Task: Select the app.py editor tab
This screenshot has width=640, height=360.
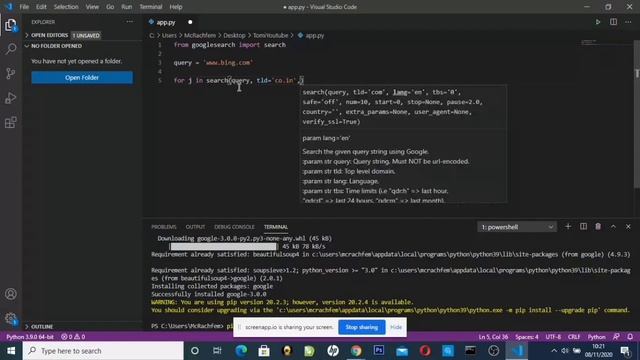Action: (171, 22)
